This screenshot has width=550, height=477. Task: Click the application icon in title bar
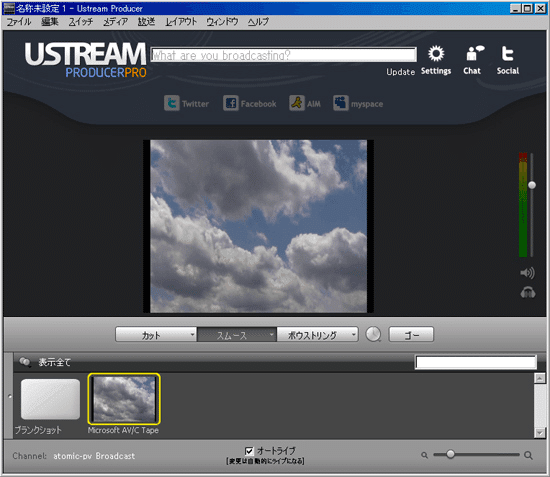9,8
